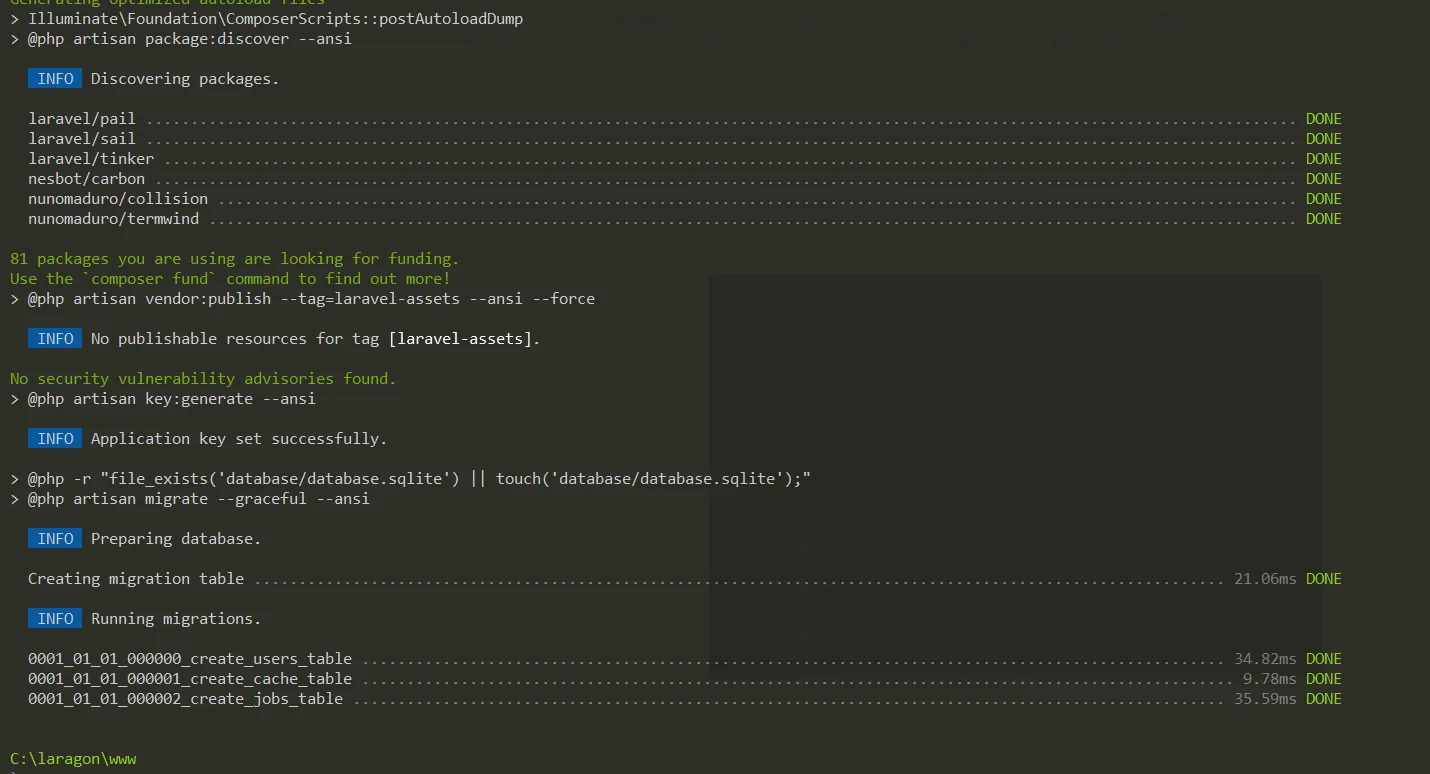Click 0001_01_01_000002_create_jobs_table migration name
Screen dimensions: 1430x774
pyautogui.click(x=185, y=699)
